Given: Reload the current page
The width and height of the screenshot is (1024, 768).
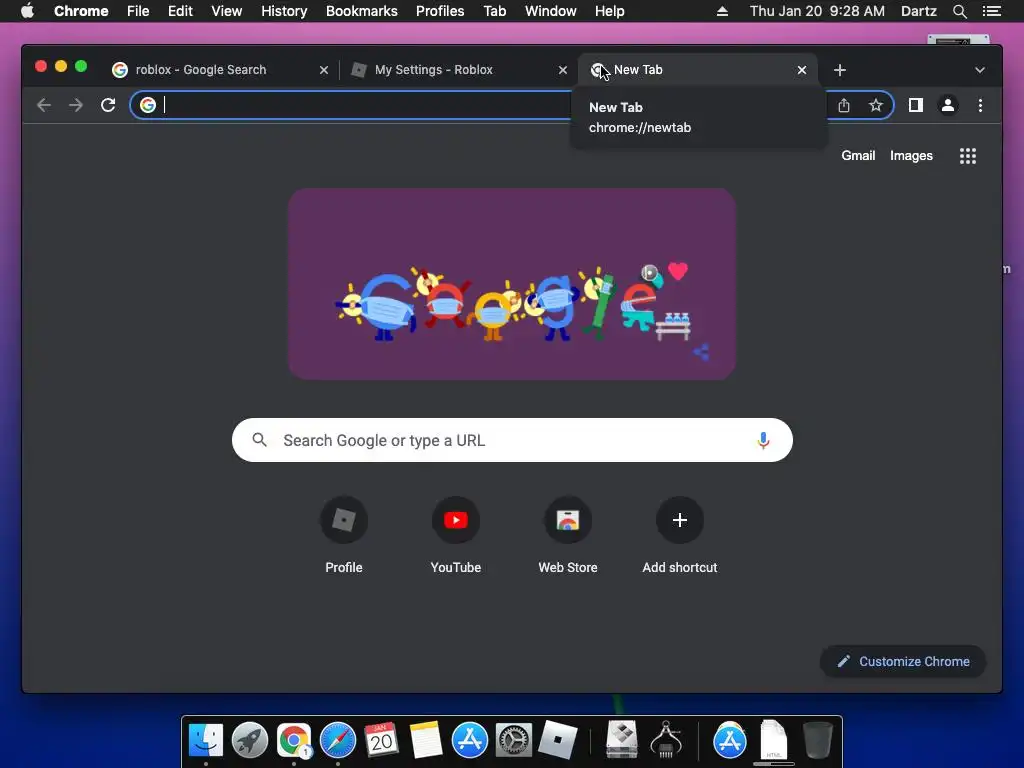Looking at the screenshot, I should (x=108, y=105).
